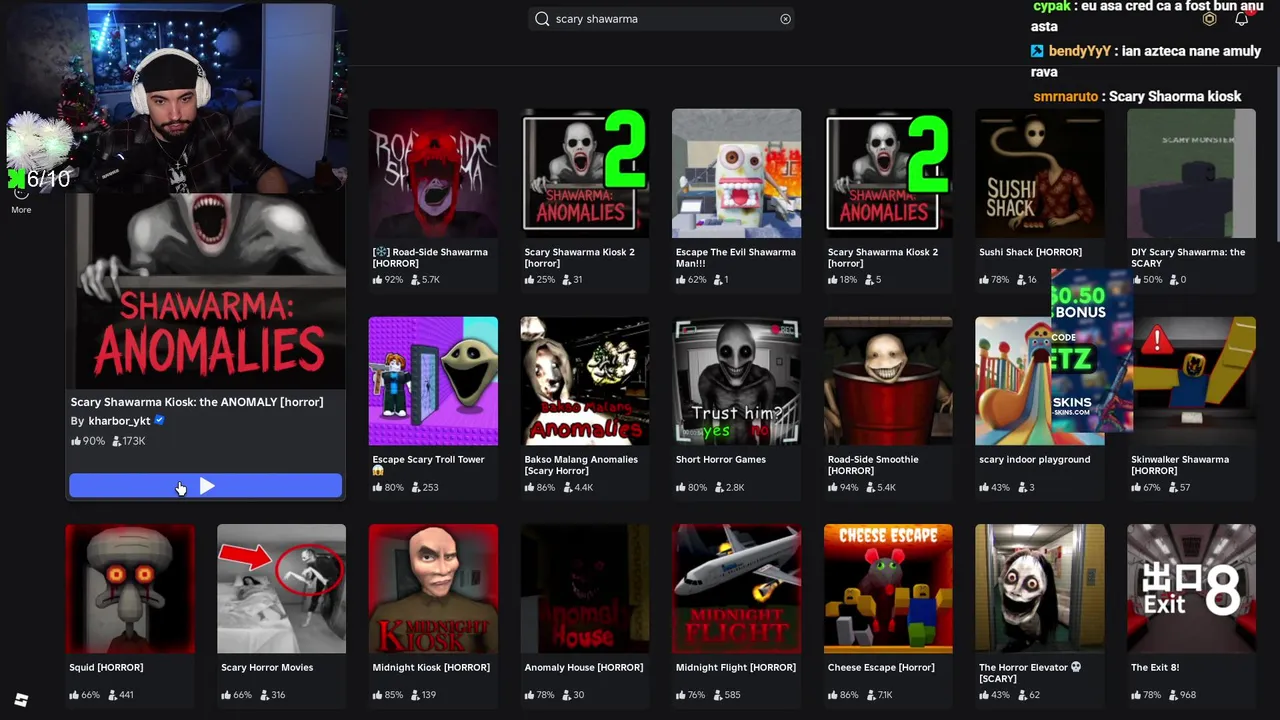Open Short Horror Games thumbnail
The height and width of the screenshot is (720, 1280).
pyautogui.click(x=737, y=381)
